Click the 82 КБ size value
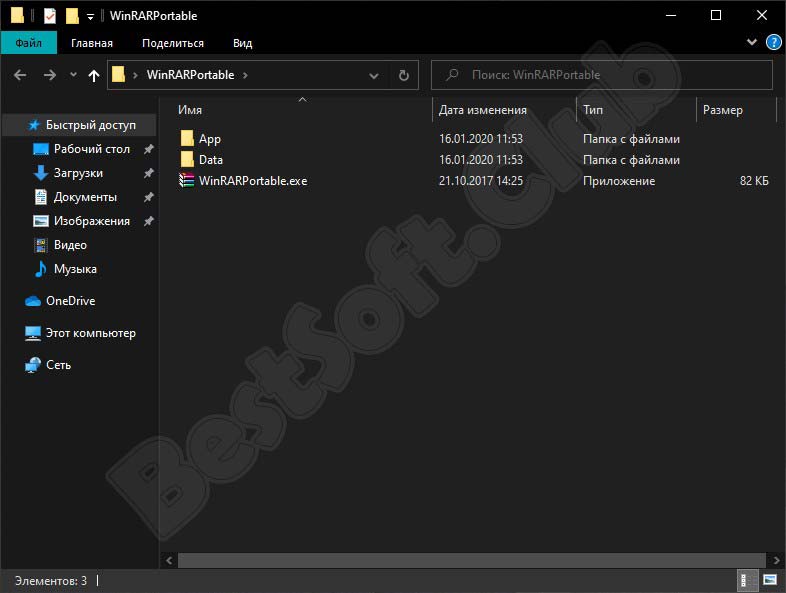 tap(754, 181)
